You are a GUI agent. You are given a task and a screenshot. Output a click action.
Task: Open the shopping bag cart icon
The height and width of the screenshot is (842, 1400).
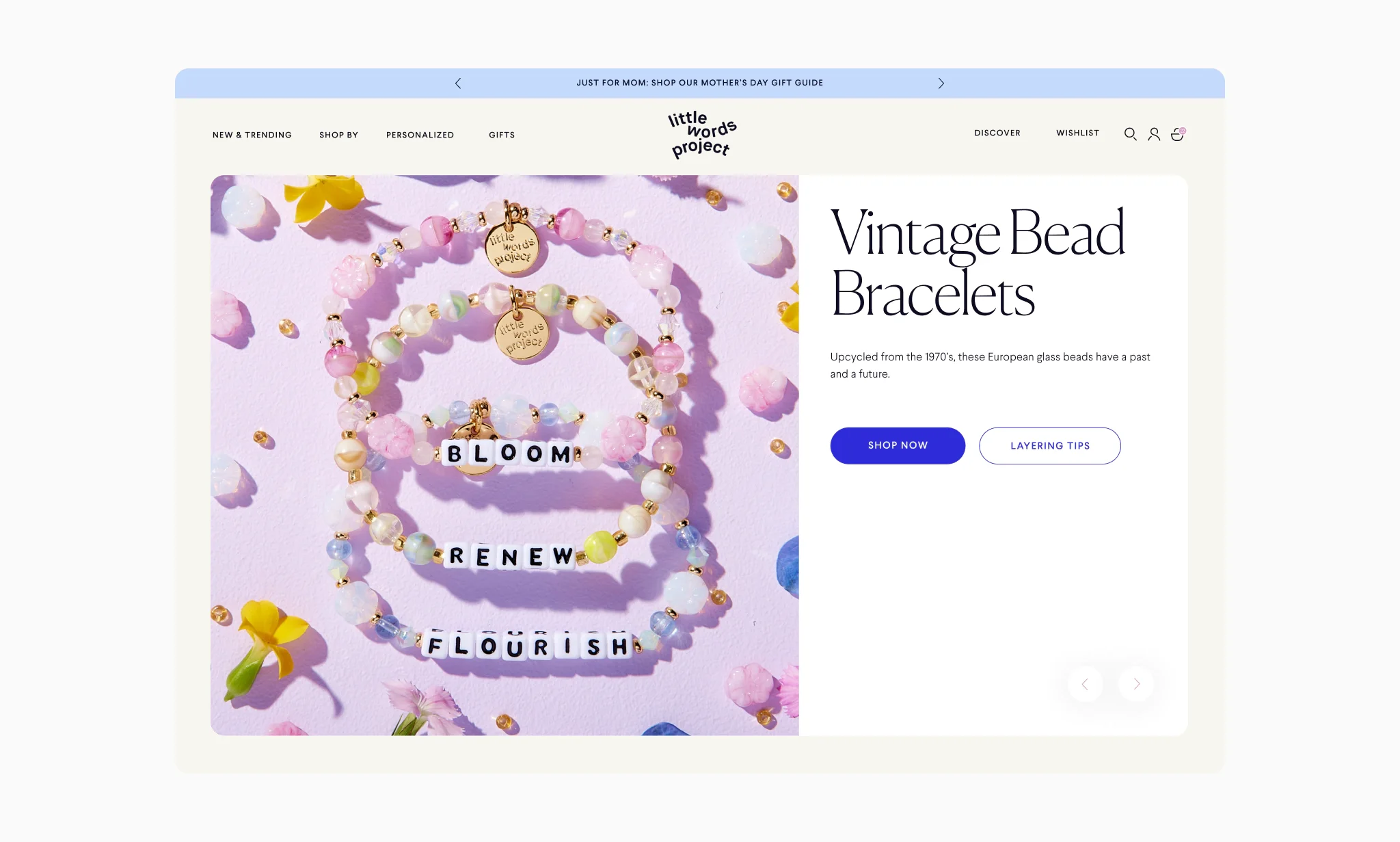coord(1178,134)
